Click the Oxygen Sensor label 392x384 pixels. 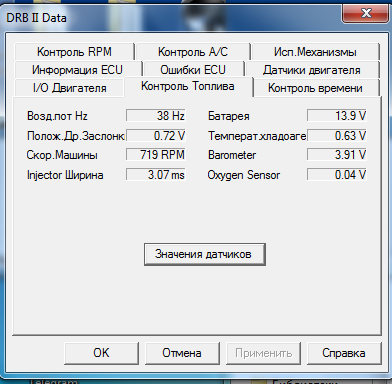pyautogui.click(x=244, y=175)
